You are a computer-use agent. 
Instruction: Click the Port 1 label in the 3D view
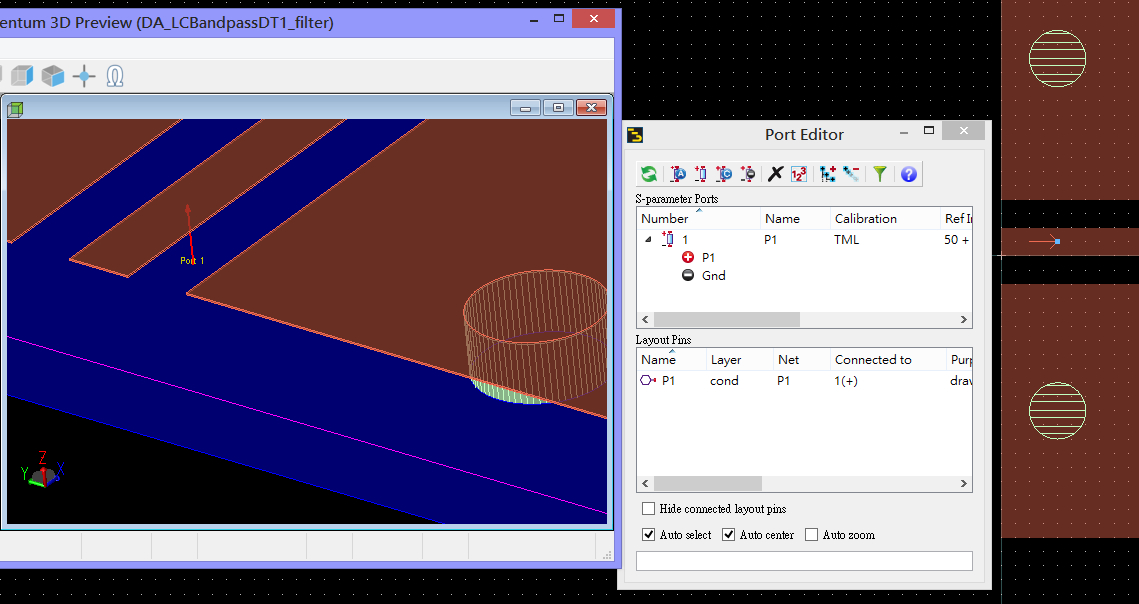[x=192, y=260]
